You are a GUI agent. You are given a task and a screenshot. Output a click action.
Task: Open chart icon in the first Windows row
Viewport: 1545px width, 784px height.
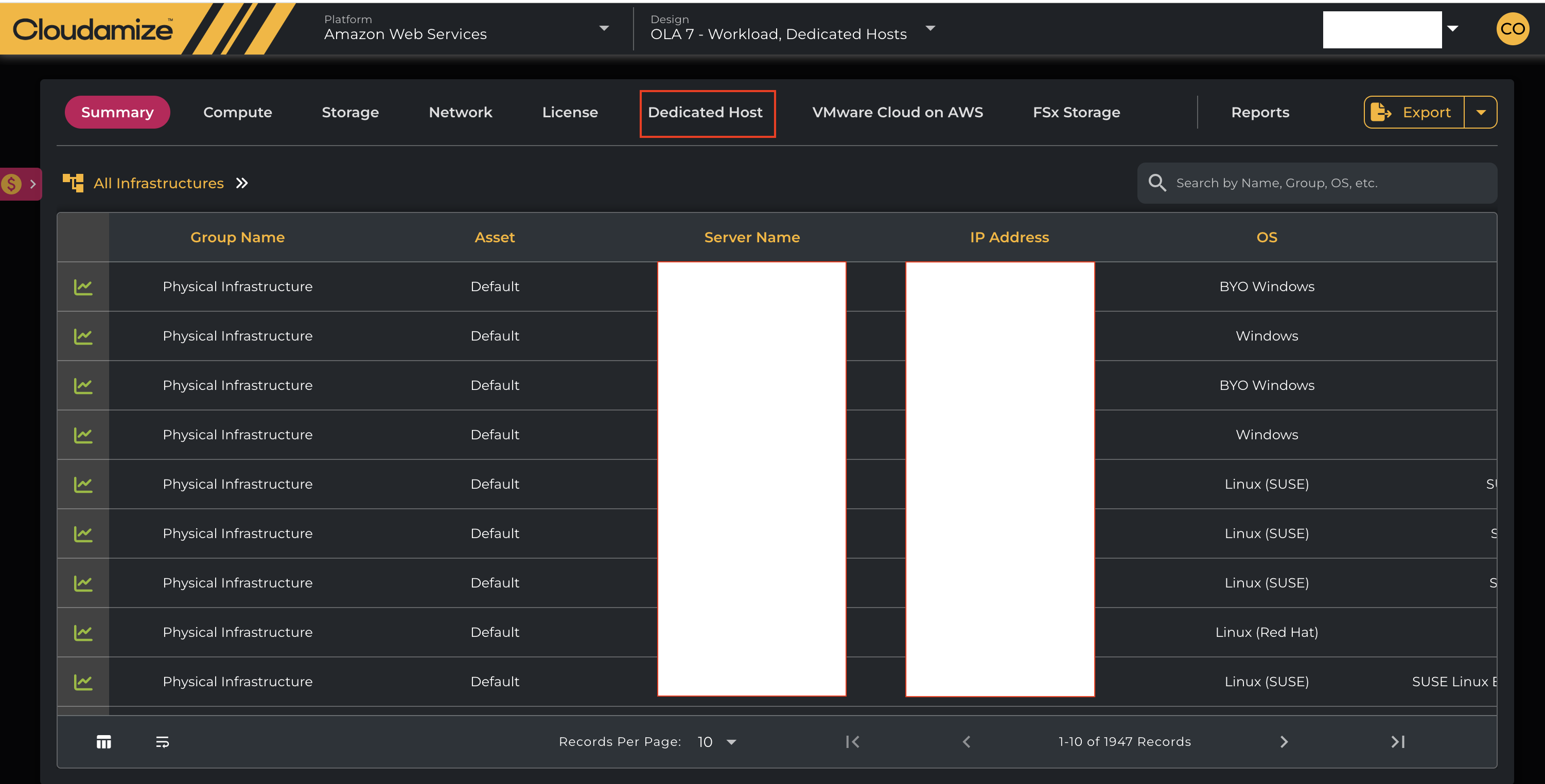point(83,336)
